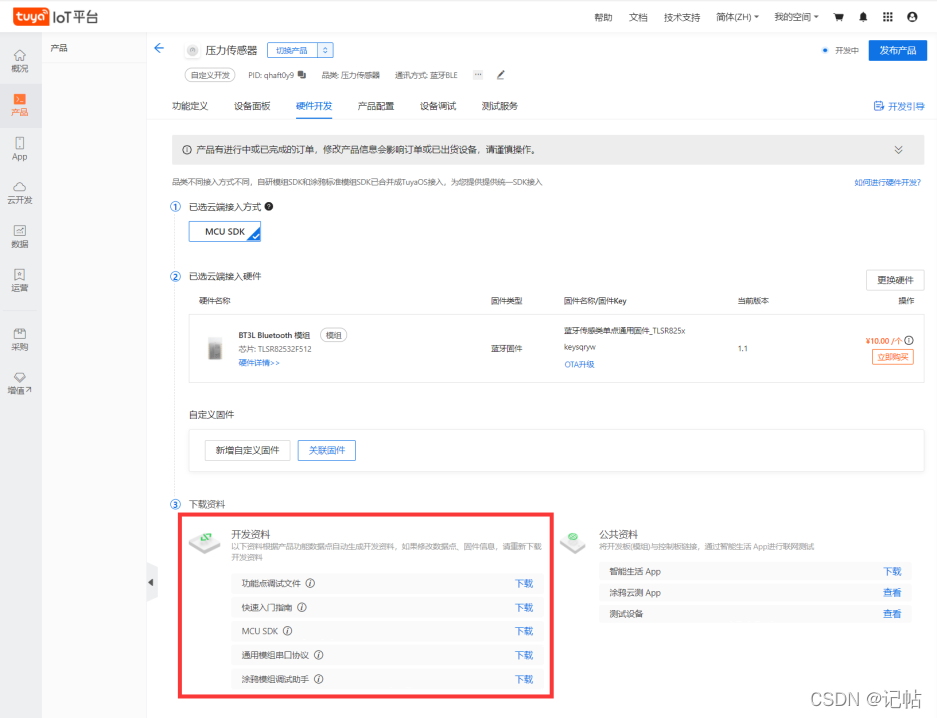Open the 增值 value-added services icon
937x718 pixels.
coord(20,383)
